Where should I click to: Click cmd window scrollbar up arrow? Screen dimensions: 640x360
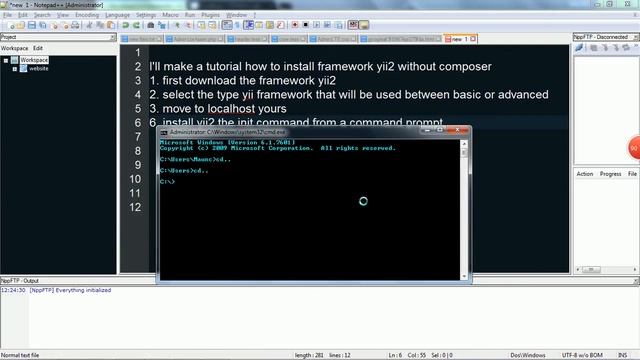[464, 144]
